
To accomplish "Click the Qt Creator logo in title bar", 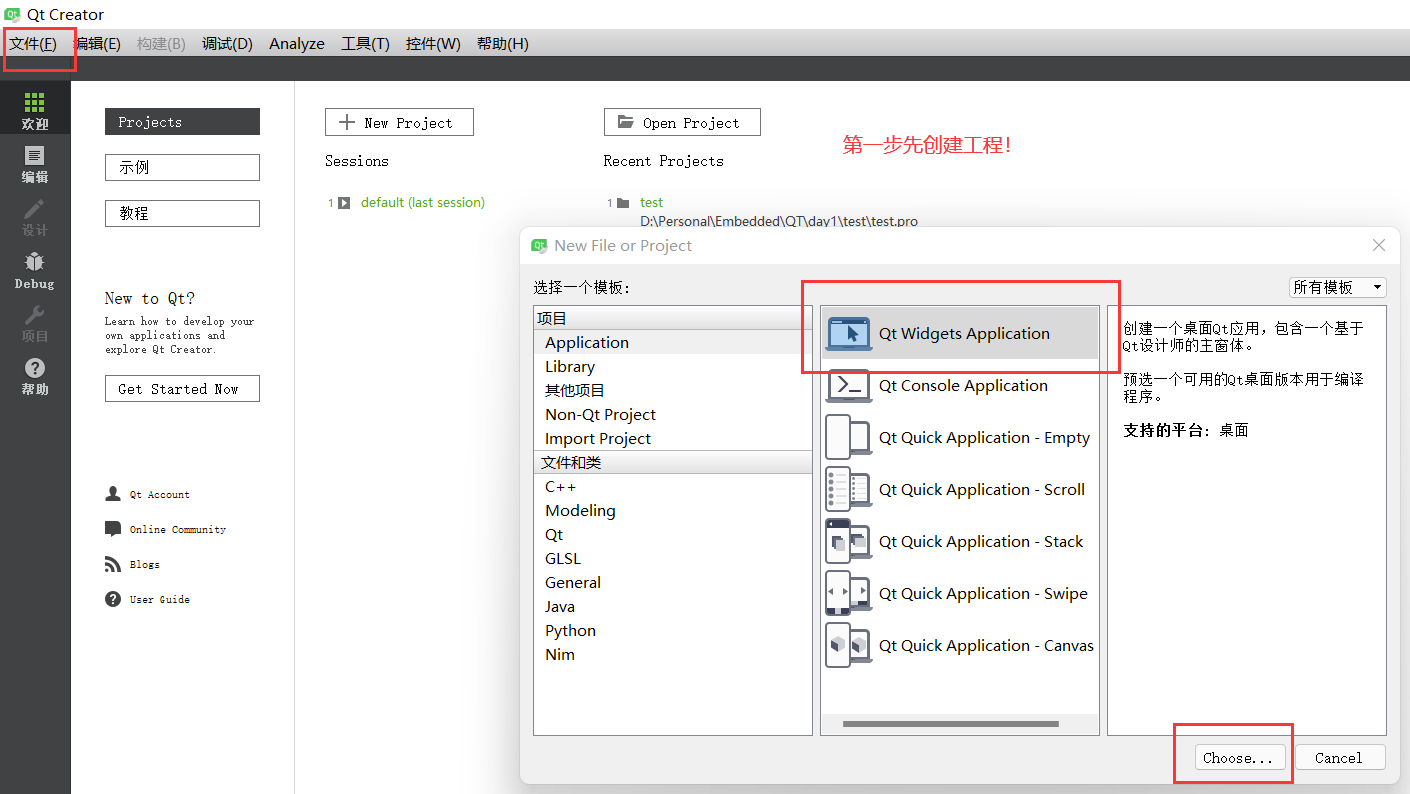I will pyautogui.click(x=13, y=14).
